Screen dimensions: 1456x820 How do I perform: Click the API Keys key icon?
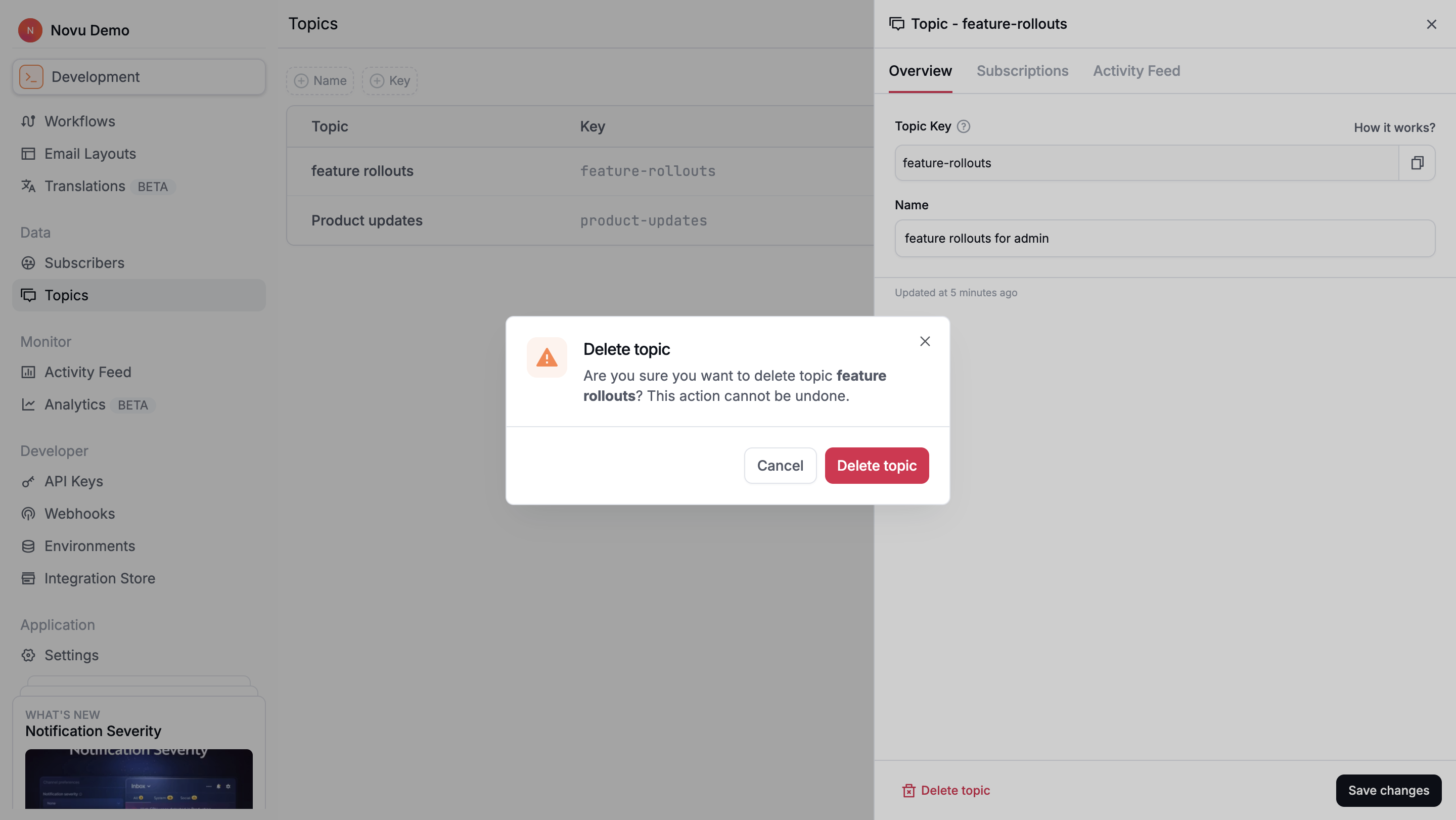(28, 481)
